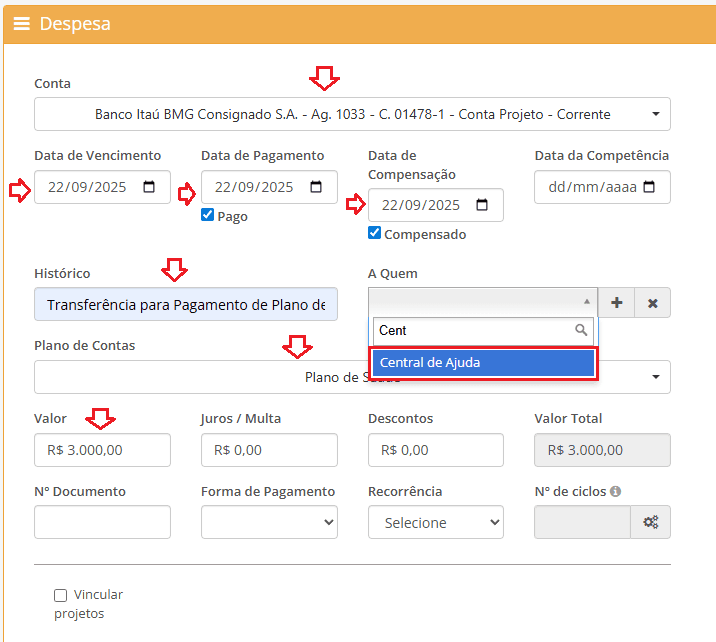This screenshot has width=716, height=642.
Task: Click the Nº Documento input field
Action: (x=102, y=522)
